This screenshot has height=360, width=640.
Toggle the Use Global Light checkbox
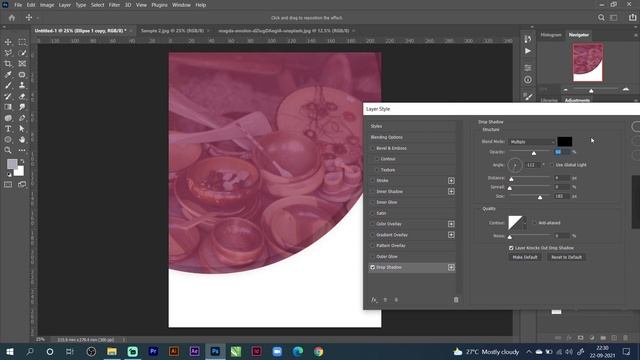tap(552, 165)
